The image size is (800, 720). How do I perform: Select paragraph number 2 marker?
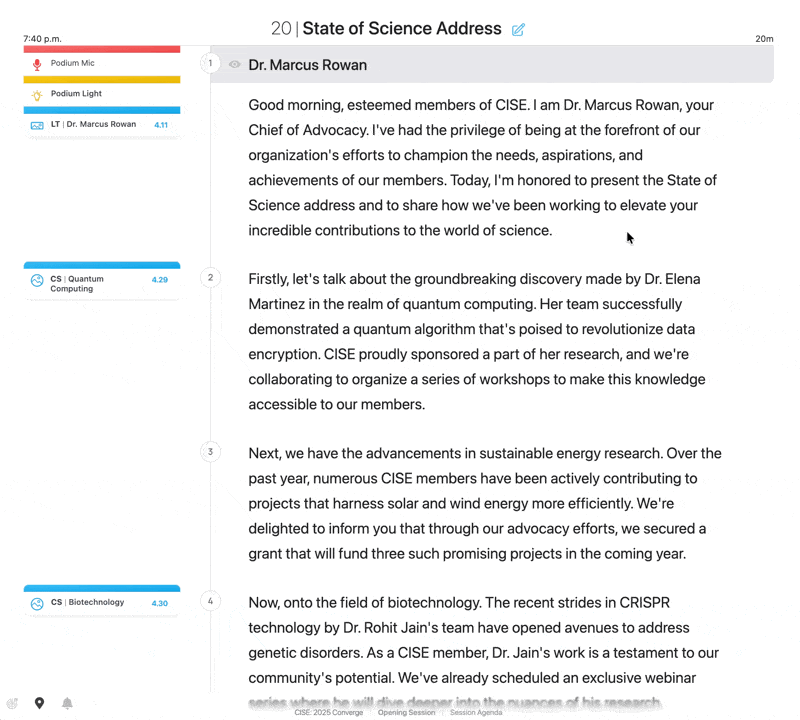(x=210, y=277)
